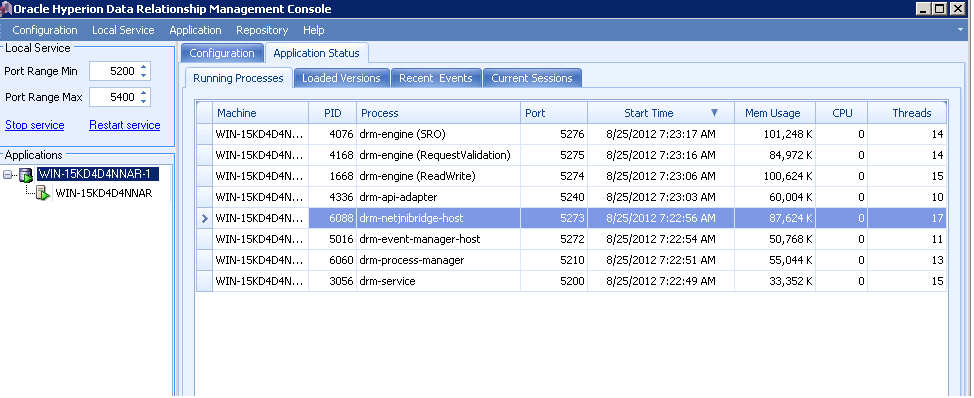Click port cell 5200

[554, 281]
